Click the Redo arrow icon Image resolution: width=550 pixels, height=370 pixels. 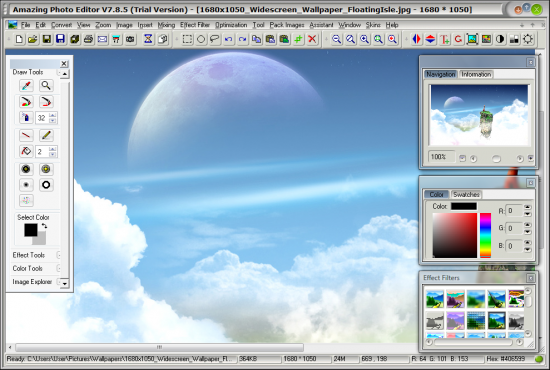pyautogui.click(x=242, y=39)
